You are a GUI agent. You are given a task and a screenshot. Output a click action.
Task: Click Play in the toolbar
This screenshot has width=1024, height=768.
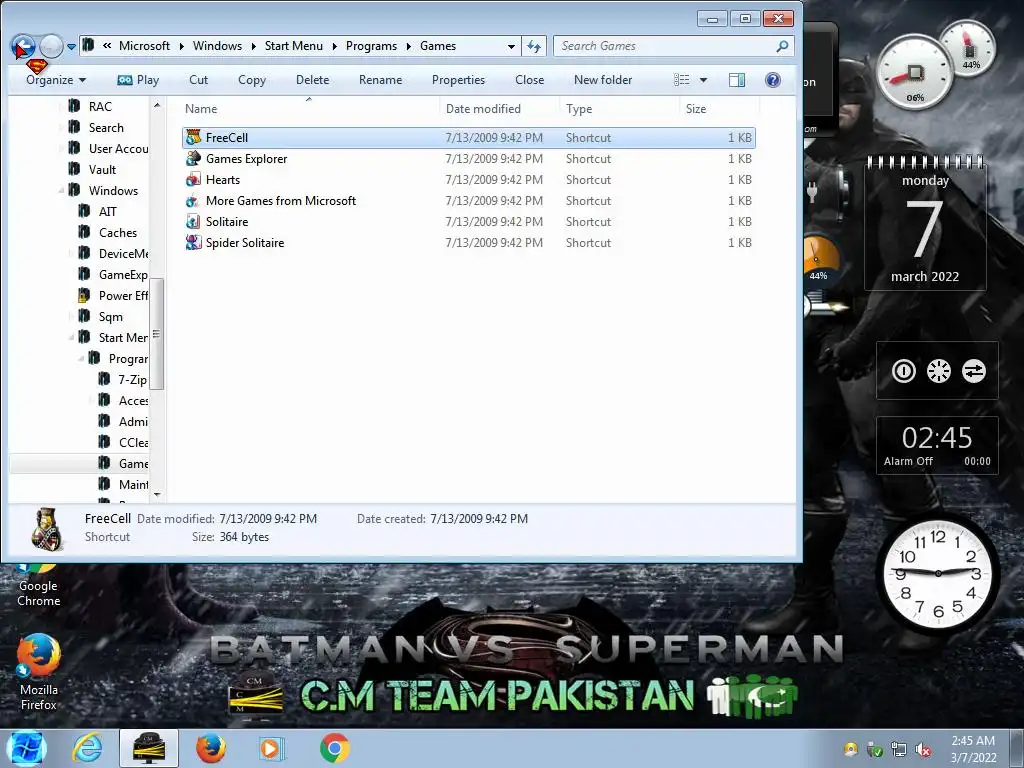point(138,80)
